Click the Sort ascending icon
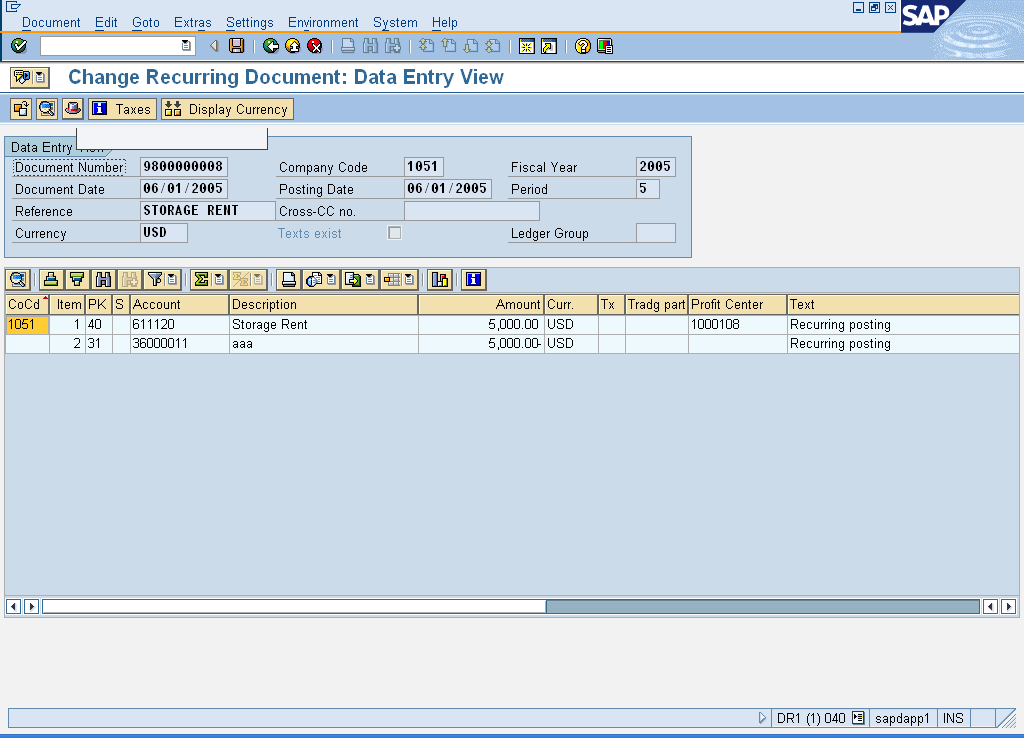This screenshot has width=1024, height=738. (51, 280)
